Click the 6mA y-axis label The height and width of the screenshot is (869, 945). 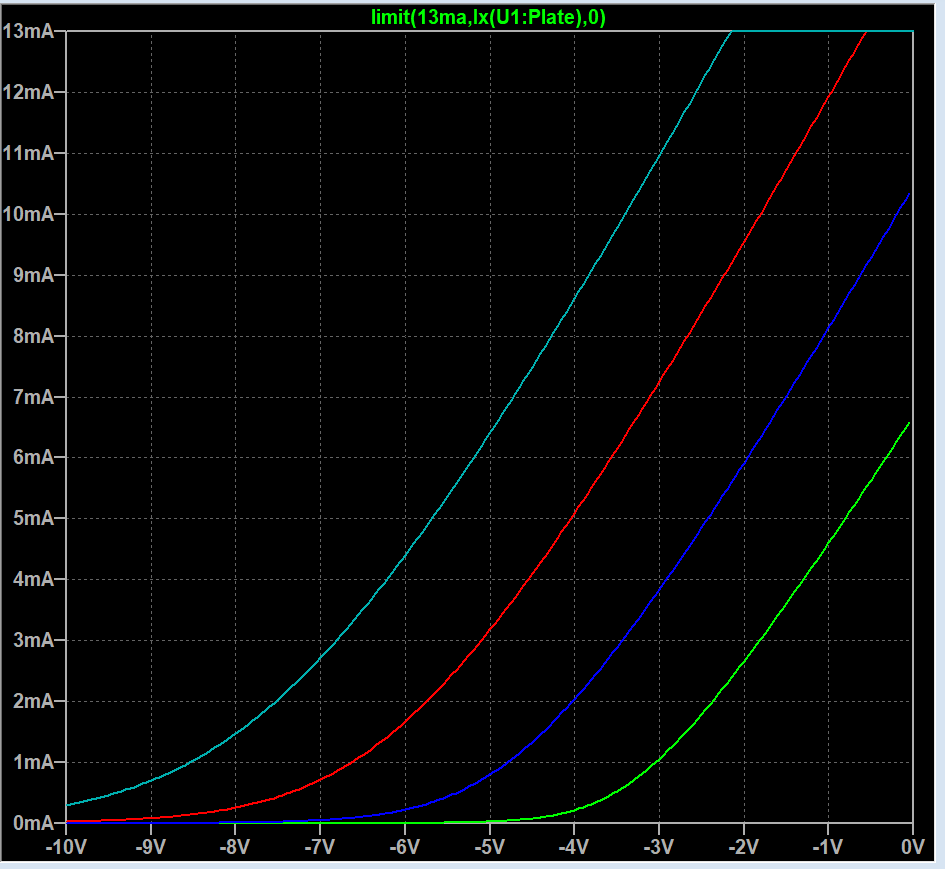pos(34,457)
